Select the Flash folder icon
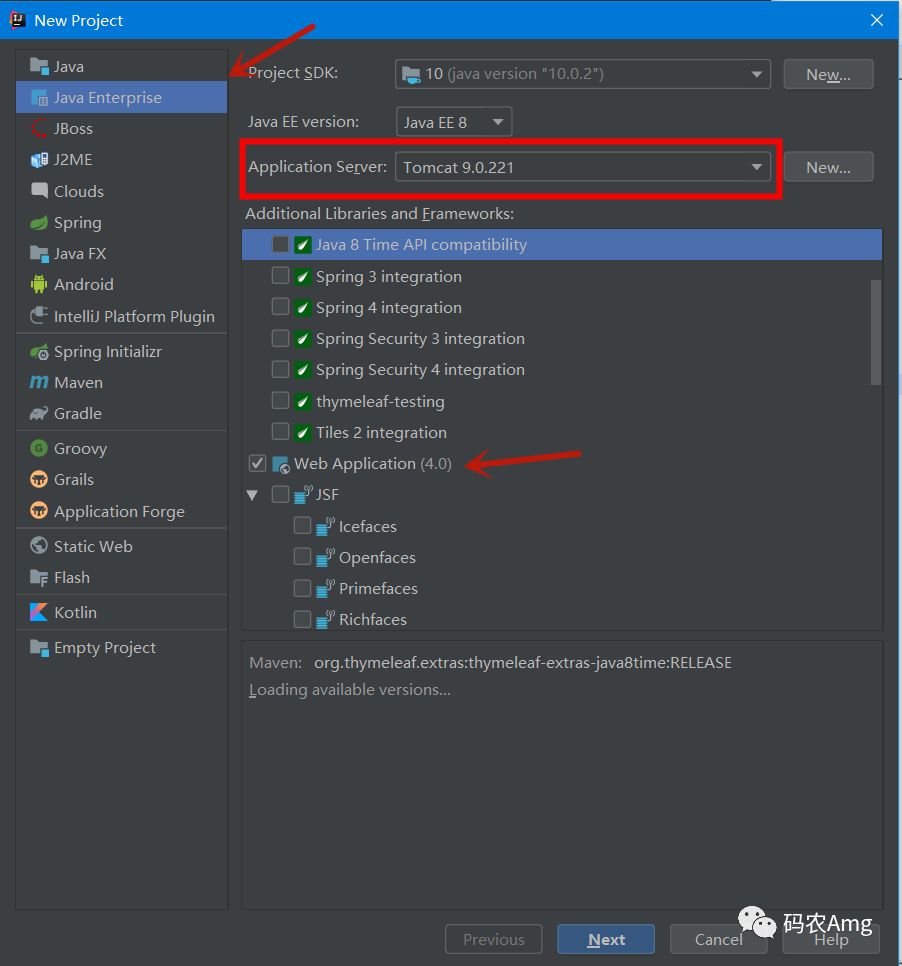Viewport: 902px width, 966px height. tap(39, 577)
